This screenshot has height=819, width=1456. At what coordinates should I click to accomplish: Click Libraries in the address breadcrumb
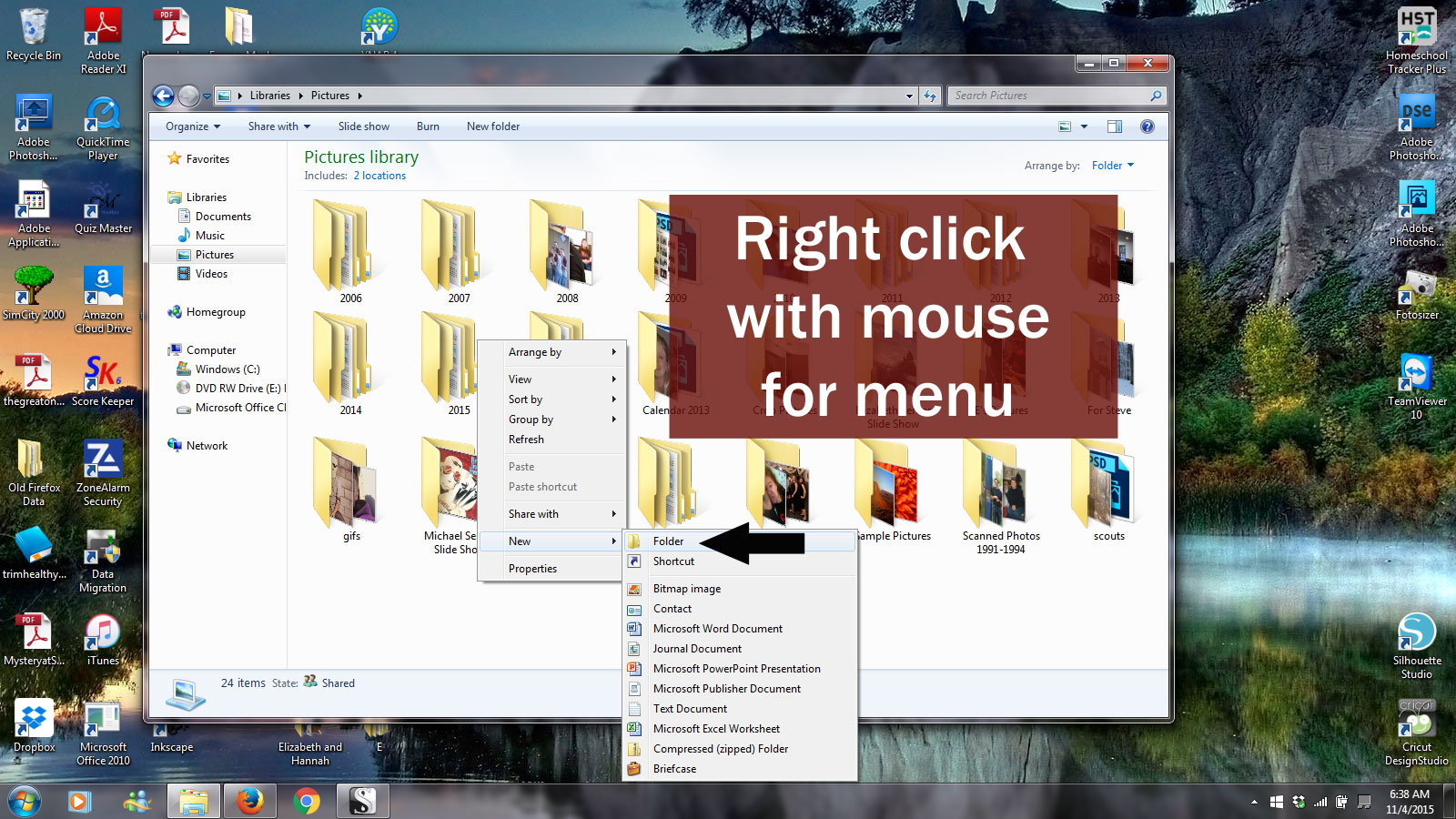point(270,96)
